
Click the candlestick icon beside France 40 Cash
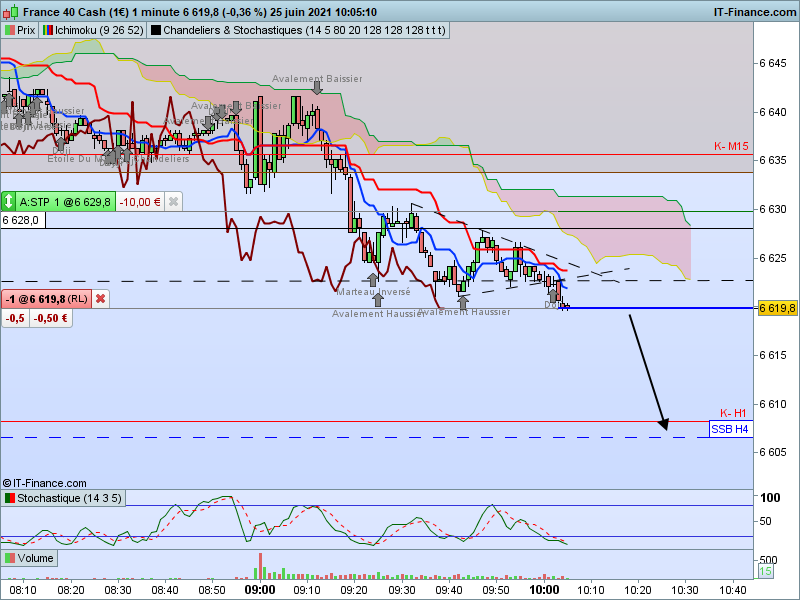coord(10,11)
